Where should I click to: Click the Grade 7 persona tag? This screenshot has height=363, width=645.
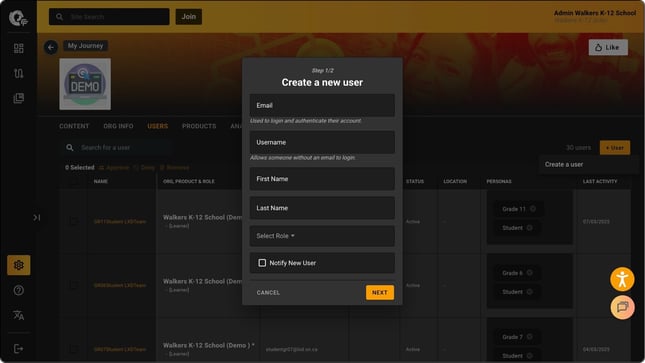pos(517,337)
